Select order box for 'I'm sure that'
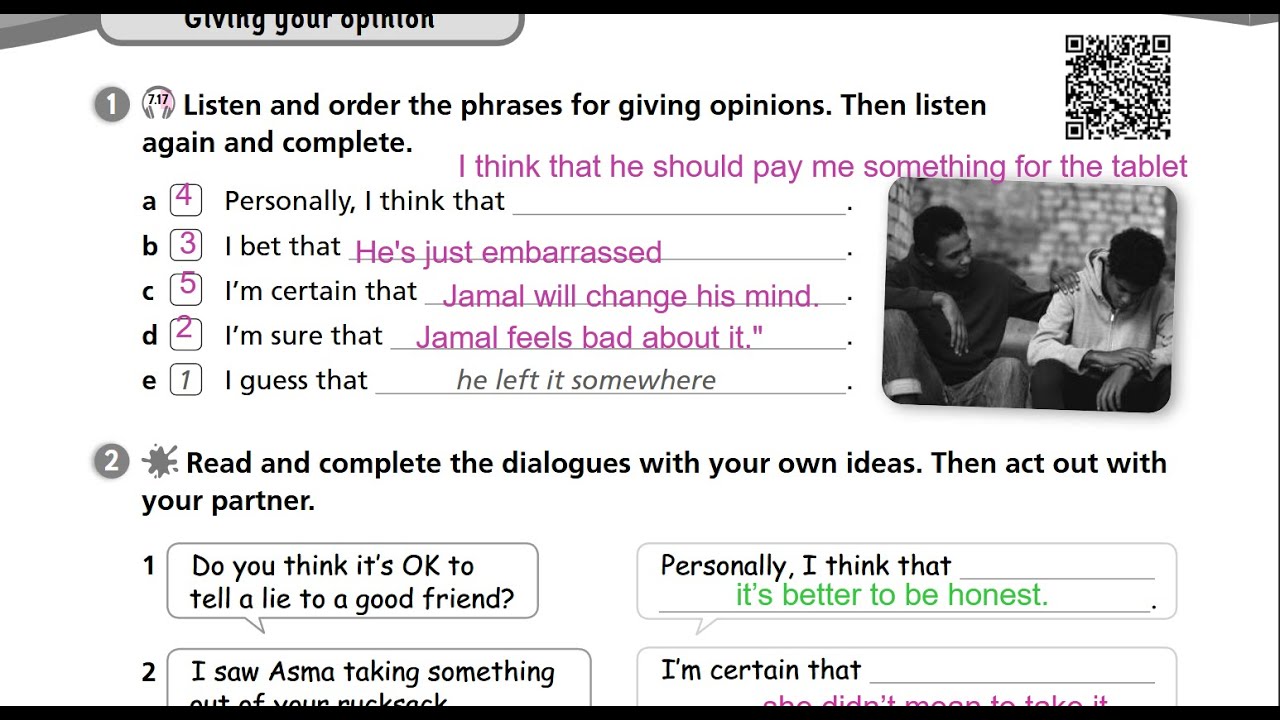 tap(186, 333)
